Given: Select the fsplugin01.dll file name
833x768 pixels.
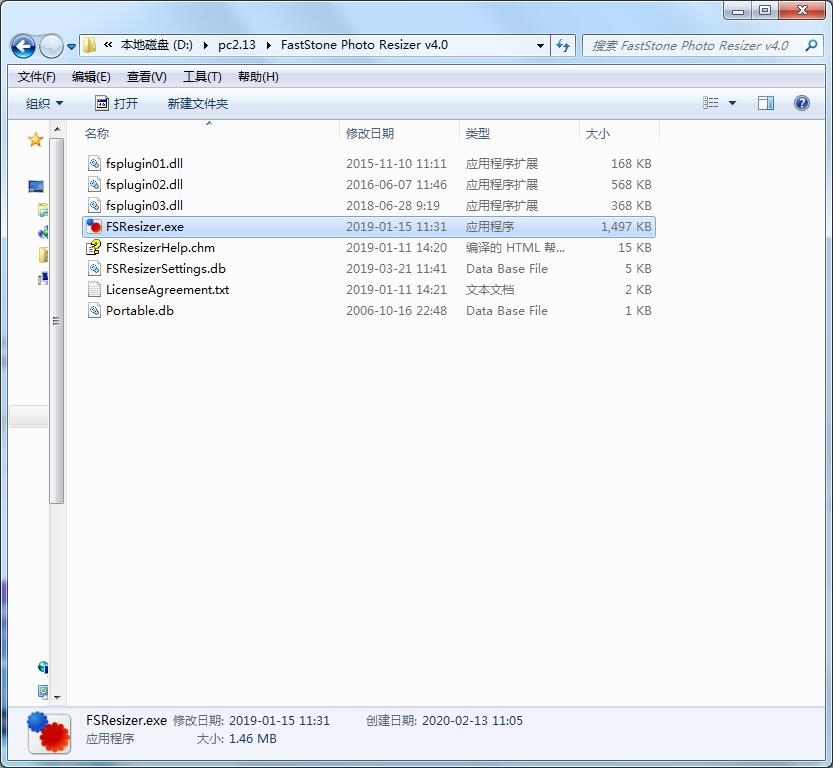Looking at the screenshot, I should [144, 164].
